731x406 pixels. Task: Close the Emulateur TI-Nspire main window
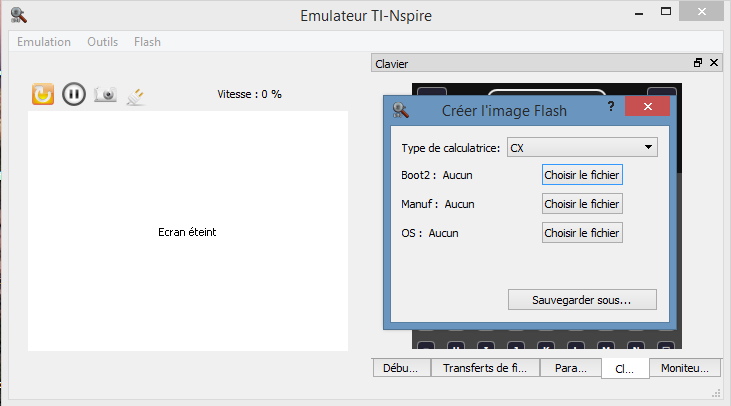tap(701, 12)
